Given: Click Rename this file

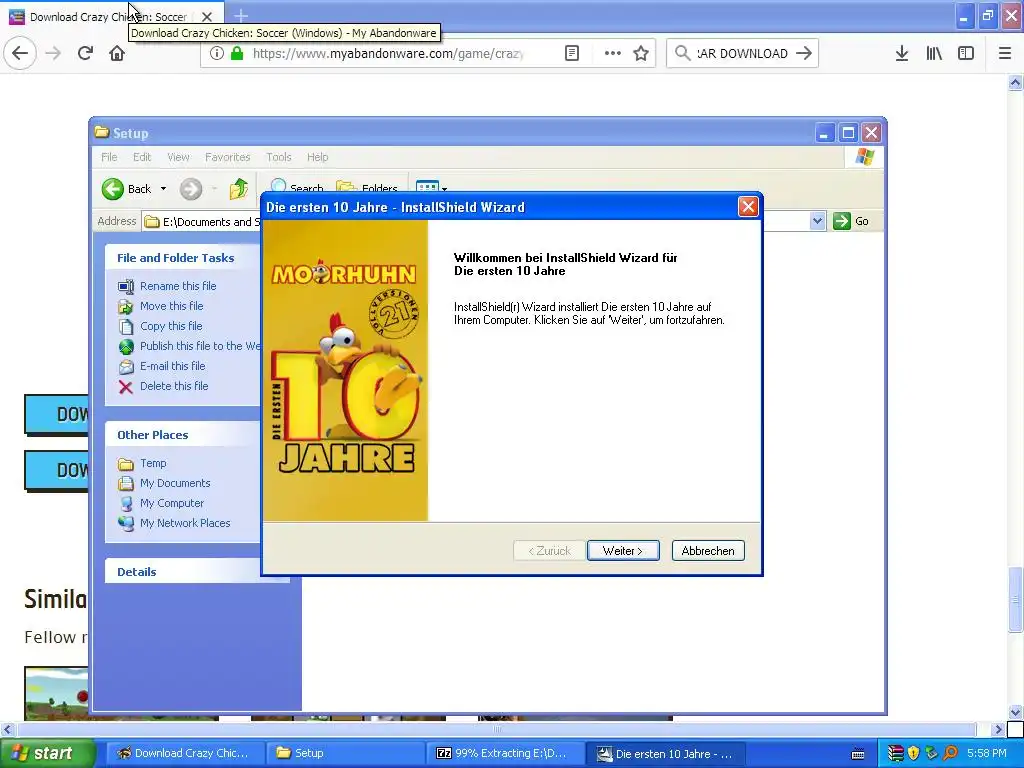Looking at the screenshot, I should coord(178,286).
